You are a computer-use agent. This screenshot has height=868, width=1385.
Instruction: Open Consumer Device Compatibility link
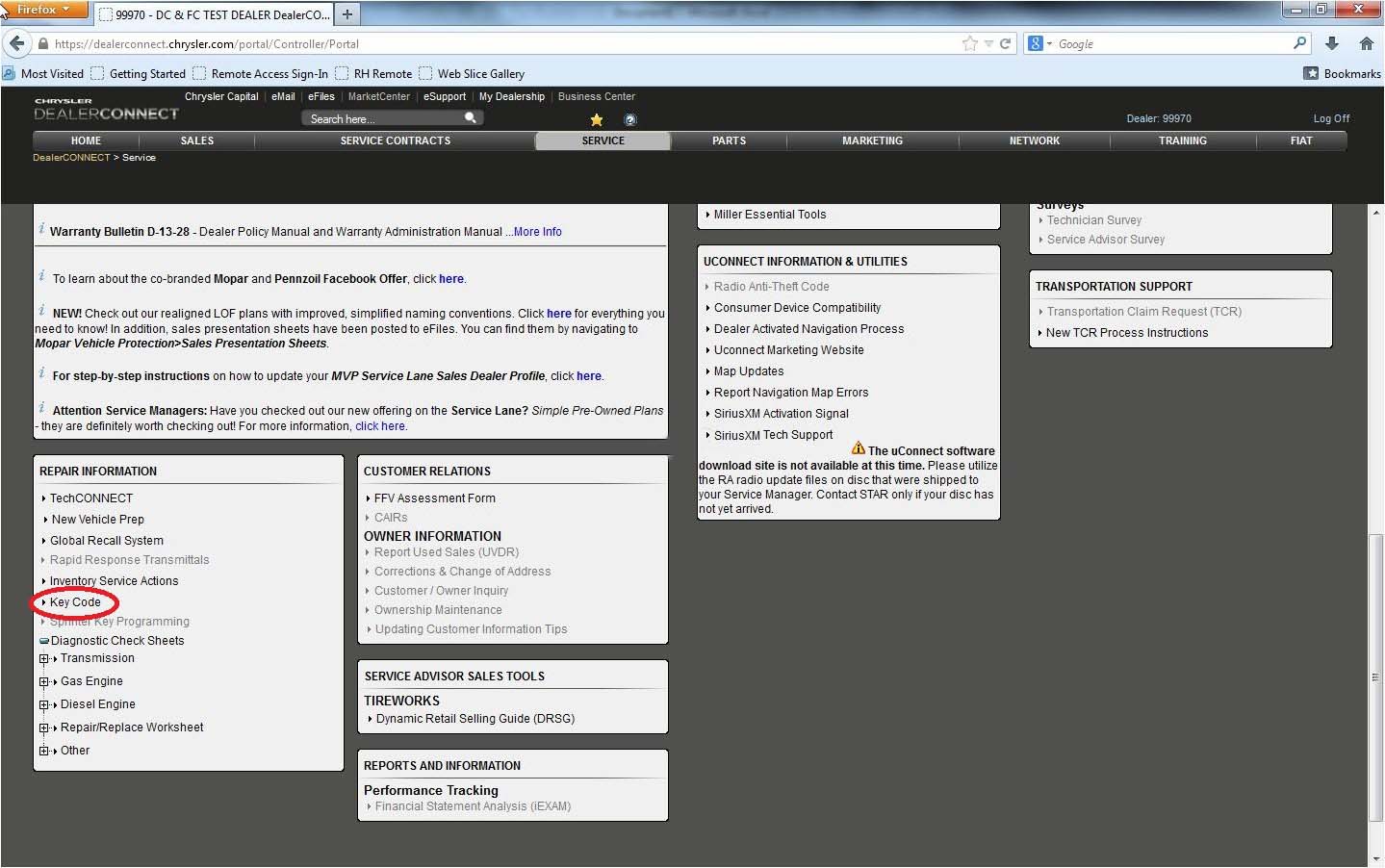point(797,308)
